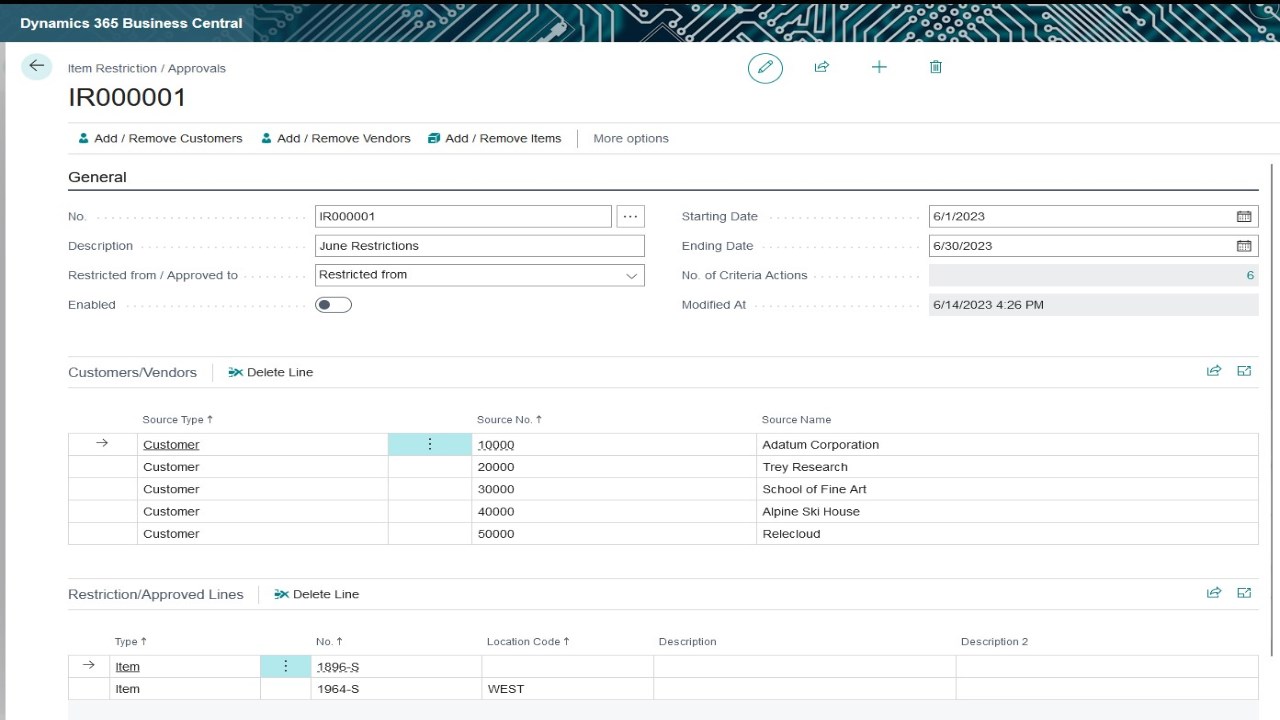Select item number 1964-S cell

tap(396, 689)
